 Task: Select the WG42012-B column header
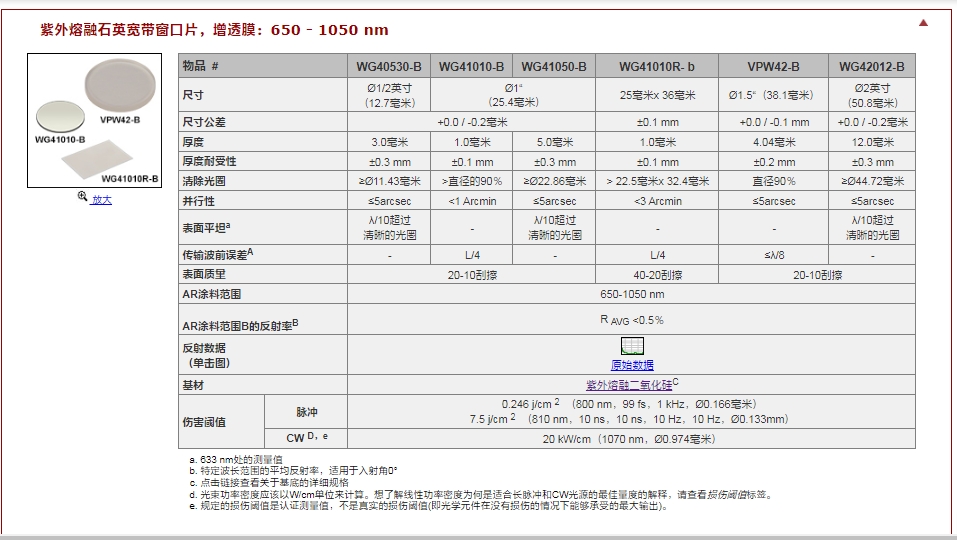coord(871,67)
